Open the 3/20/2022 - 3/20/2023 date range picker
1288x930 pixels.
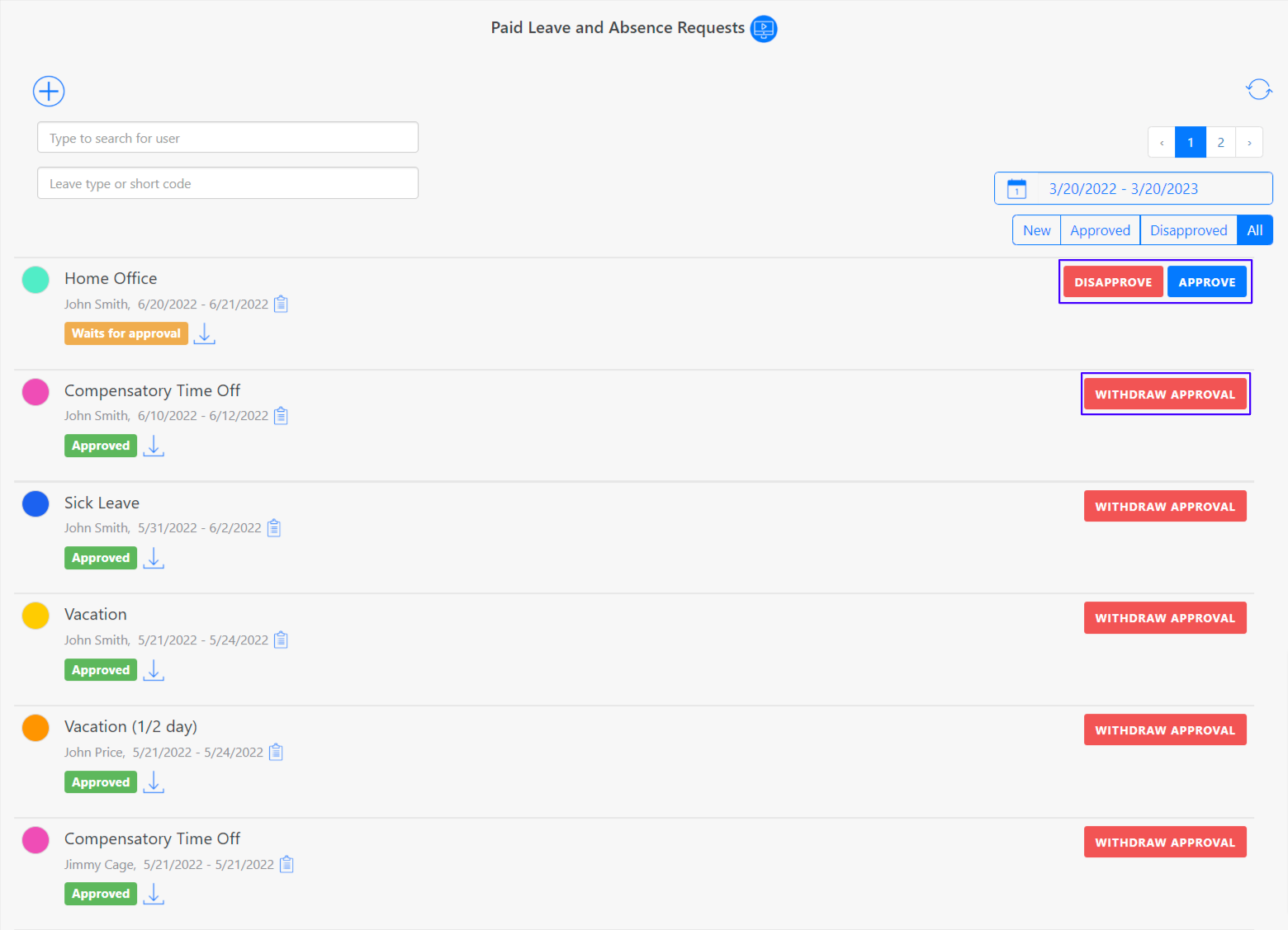tap(1123, 189)
